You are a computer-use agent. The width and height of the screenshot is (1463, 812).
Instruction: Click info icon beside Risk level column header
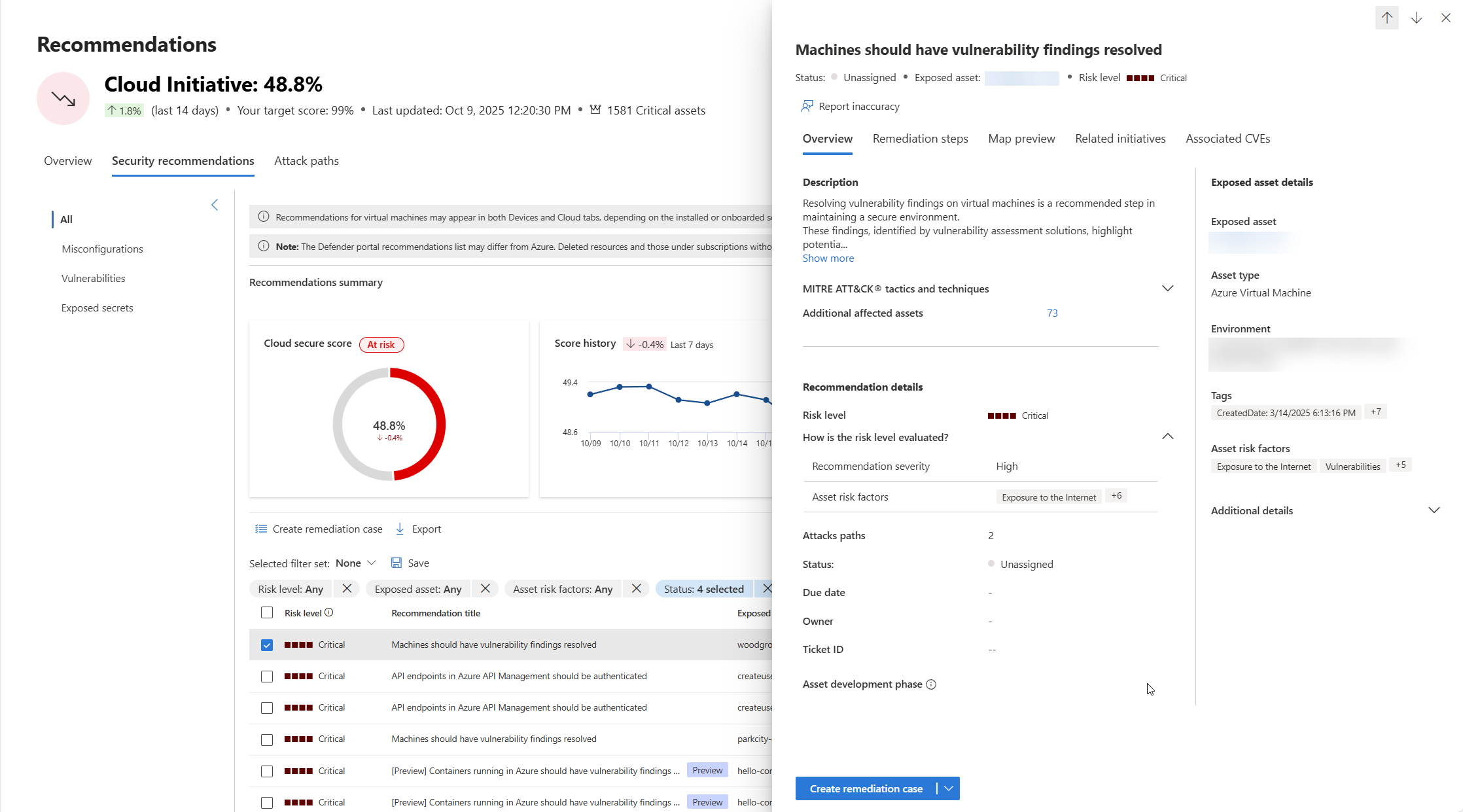pyautogui.click(x=329, y=612)
